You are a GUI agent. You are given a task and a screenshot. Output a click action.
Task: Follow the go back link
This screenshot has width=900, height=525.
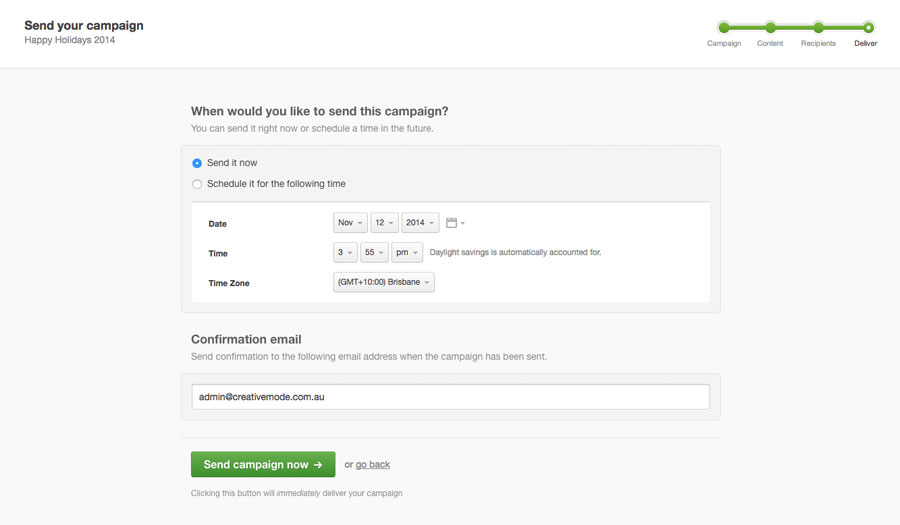(373, 465)
